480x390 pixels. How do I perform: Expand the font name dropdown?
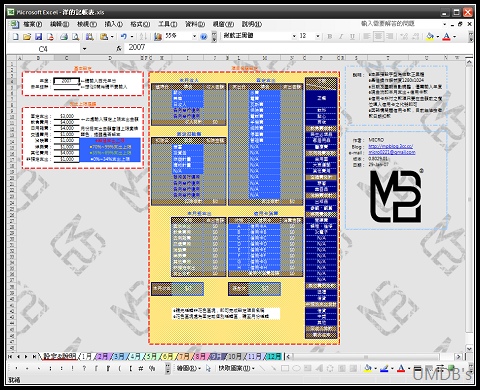pos(294,36)
